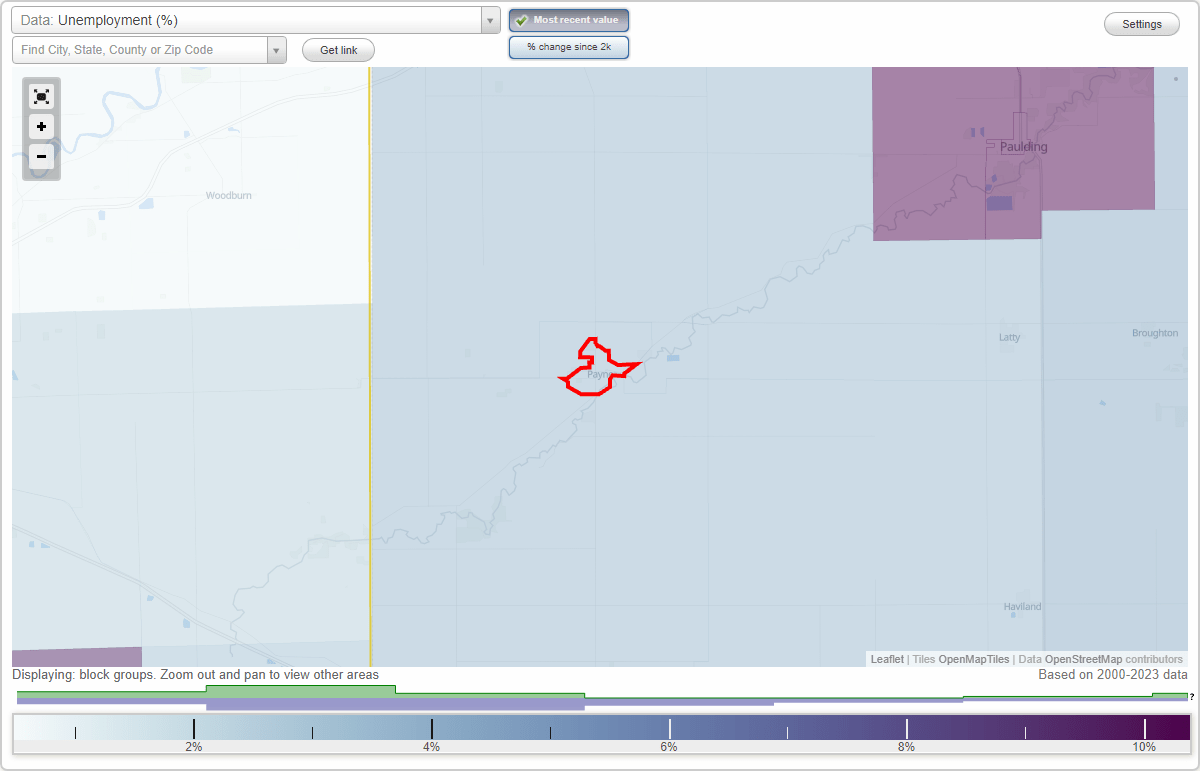Screen dimensions: 1200x771
Task: Zoom in using the plus icon
Action: [41, 127]
